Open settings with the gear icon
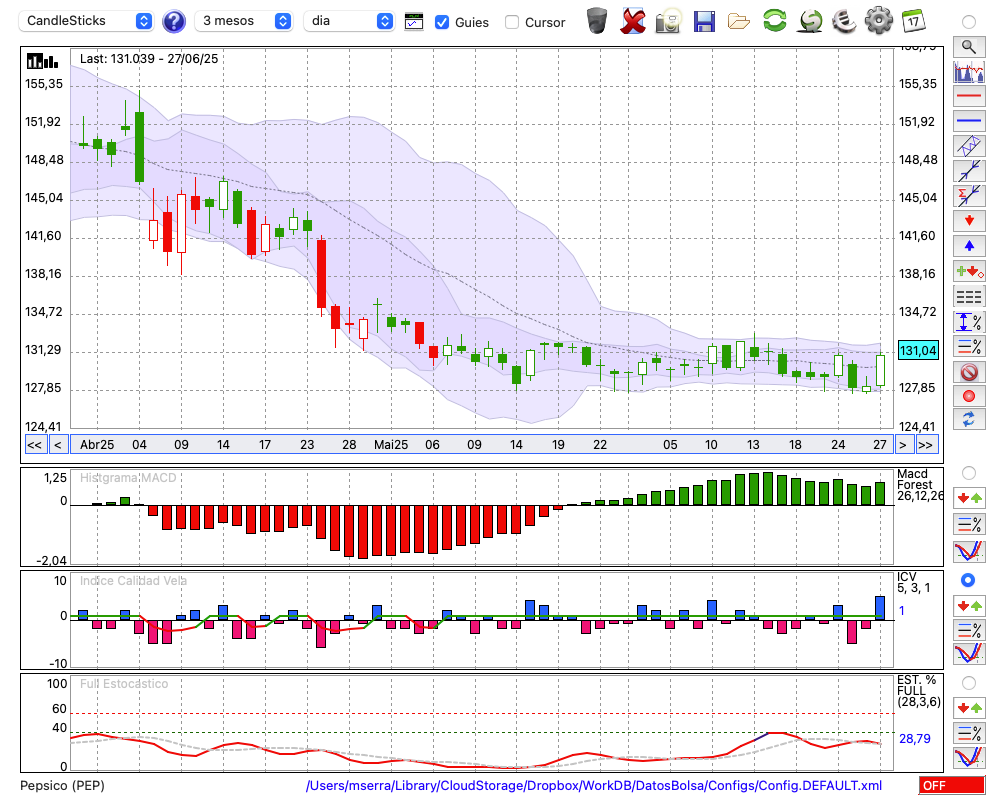This screenshot has width=1000, height=800. 879,21
